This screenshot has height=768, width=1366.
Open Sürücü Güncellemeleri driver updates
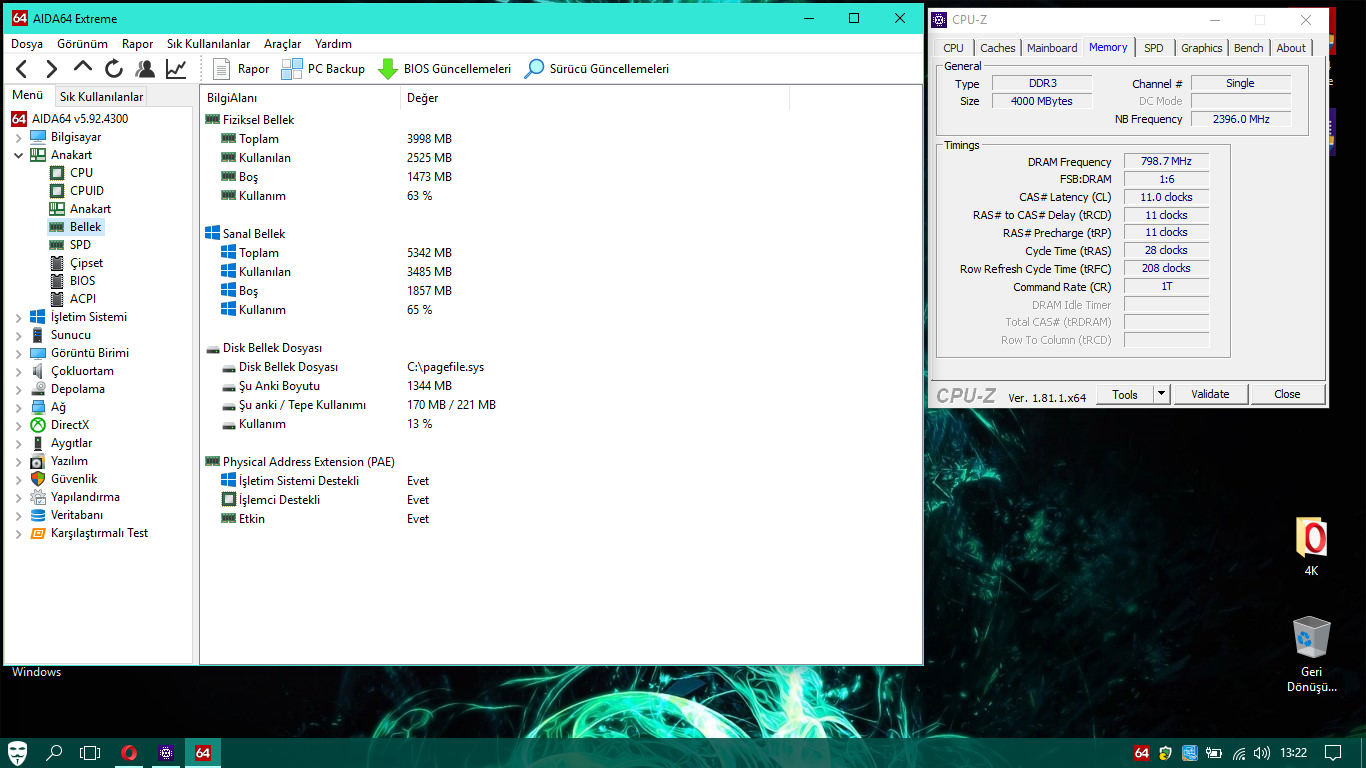tap(597, 69)
